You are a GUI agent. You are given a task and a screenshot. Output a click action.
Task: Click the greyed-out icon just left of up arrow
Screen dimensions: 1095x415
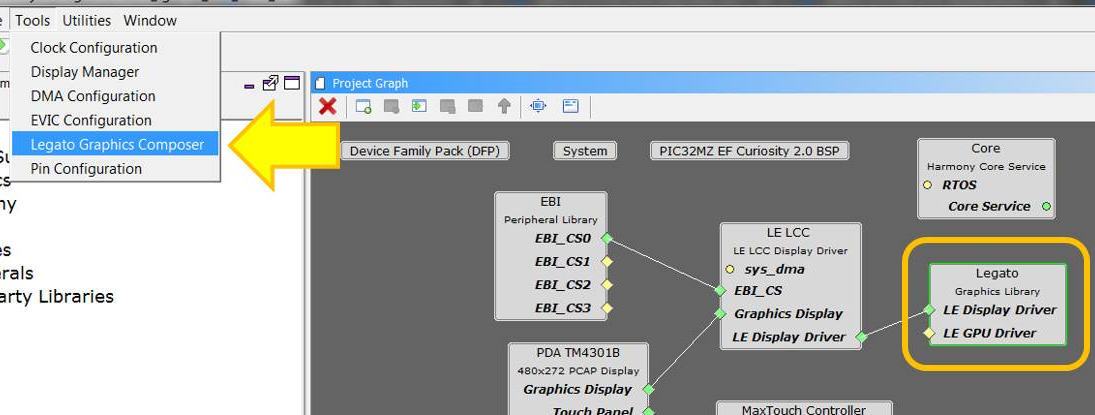(x=476, y=106)
